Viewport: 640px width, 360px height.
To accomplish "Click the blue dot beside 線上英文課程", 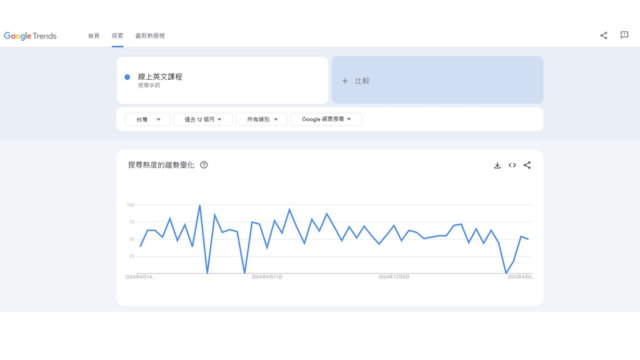I will coord(127,77).
